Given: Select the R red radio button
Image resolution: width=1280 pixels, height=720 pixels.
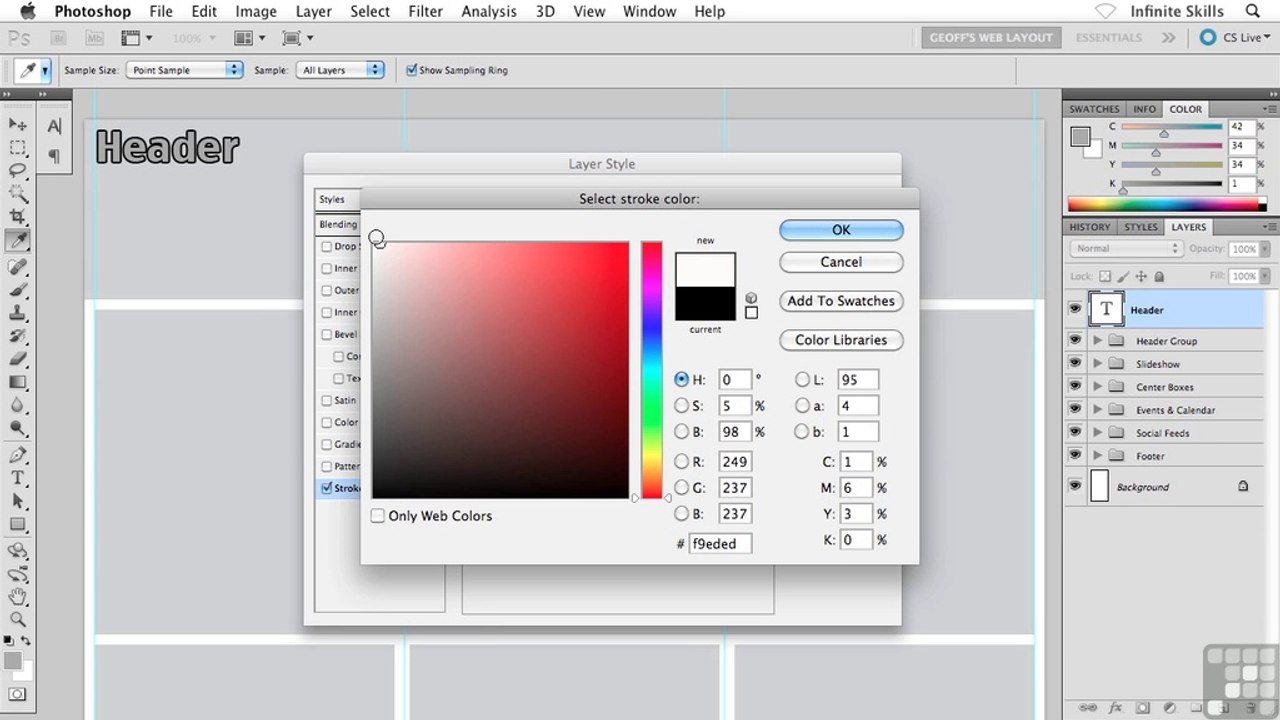Looking at the screenshot, I should tap(681, 462).
